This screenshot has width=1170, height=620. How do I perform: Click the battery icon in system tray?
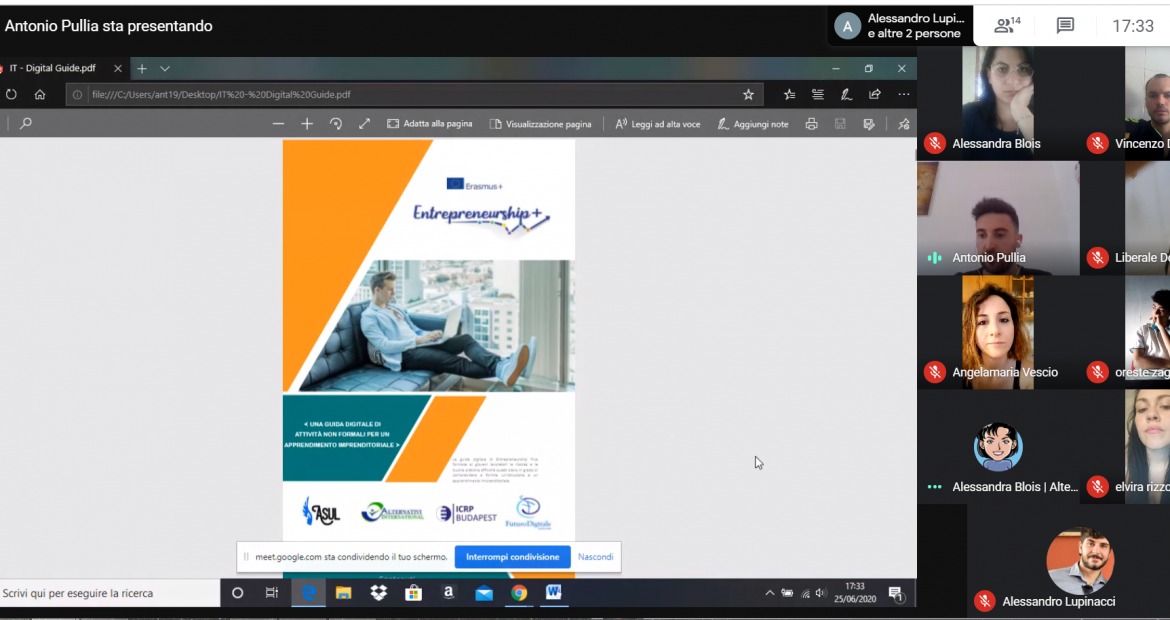click(787, 593)
